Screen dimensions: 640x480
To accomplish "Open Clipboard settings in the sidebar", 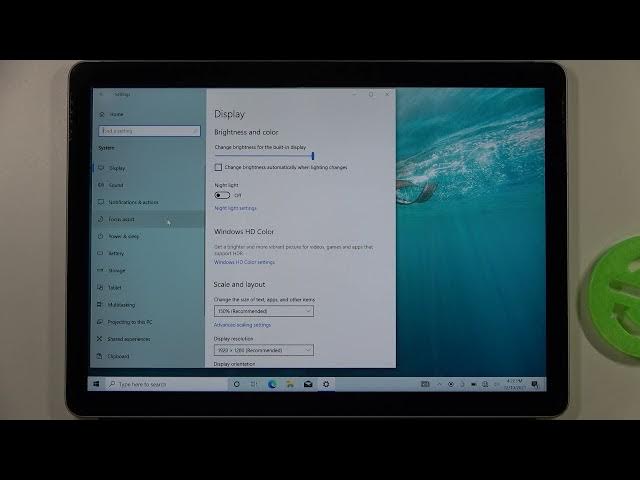I will pos(149,356).
